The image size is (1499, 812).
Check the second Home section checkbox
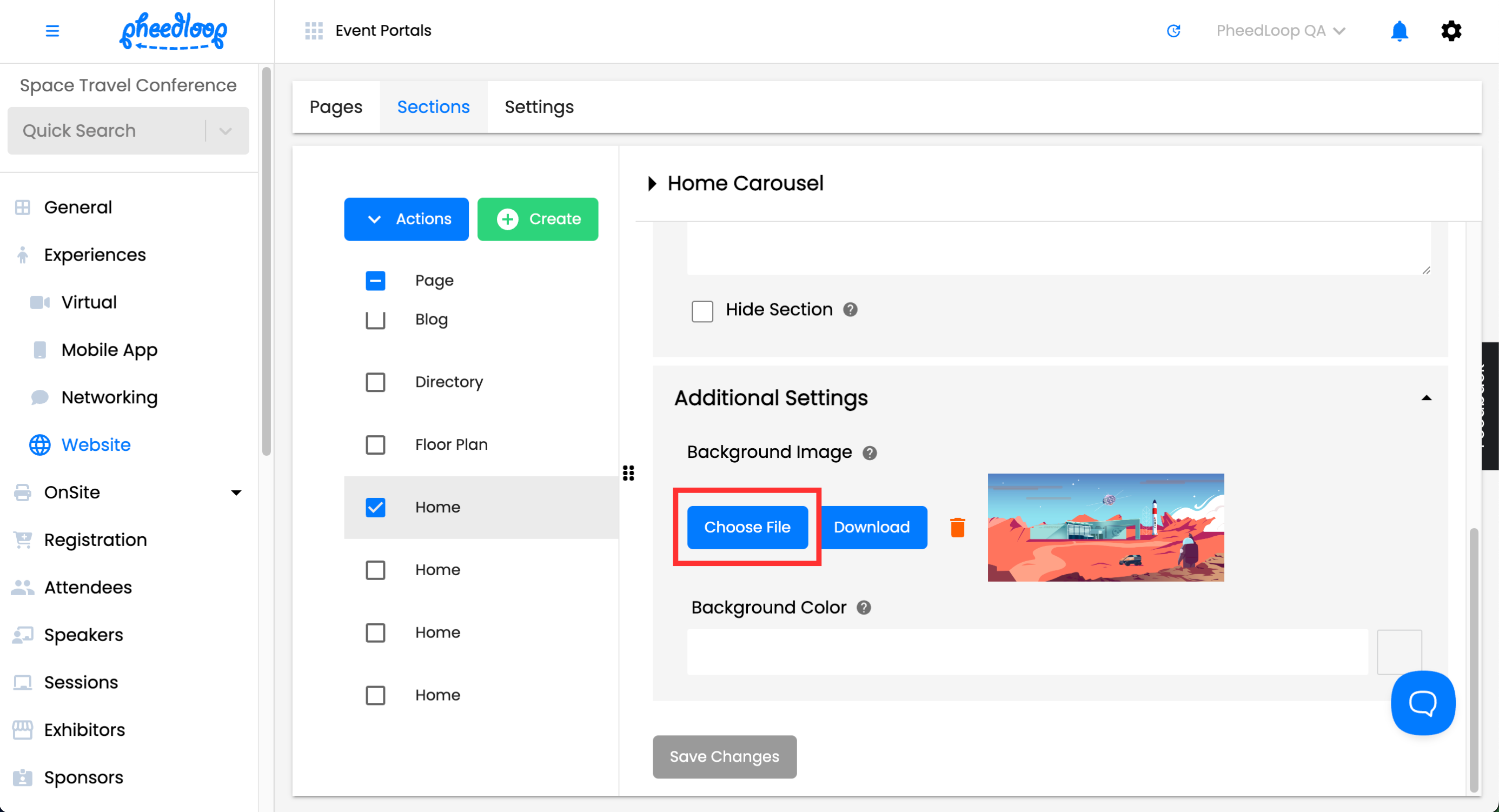[375, 570]
